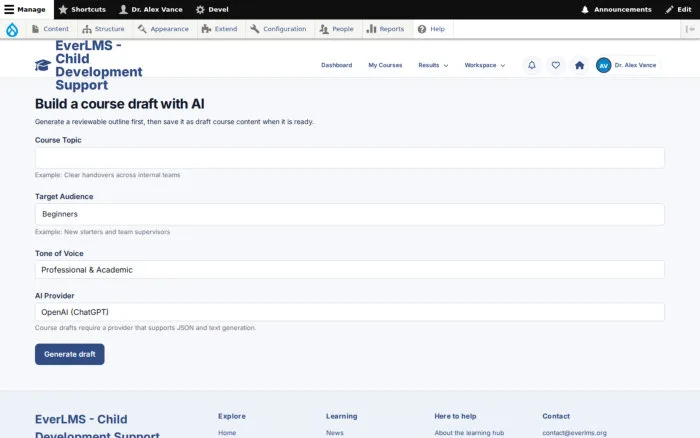Click the Course Topic text field
The height and width of the screenshot is (438, 700).
point(350,158)
